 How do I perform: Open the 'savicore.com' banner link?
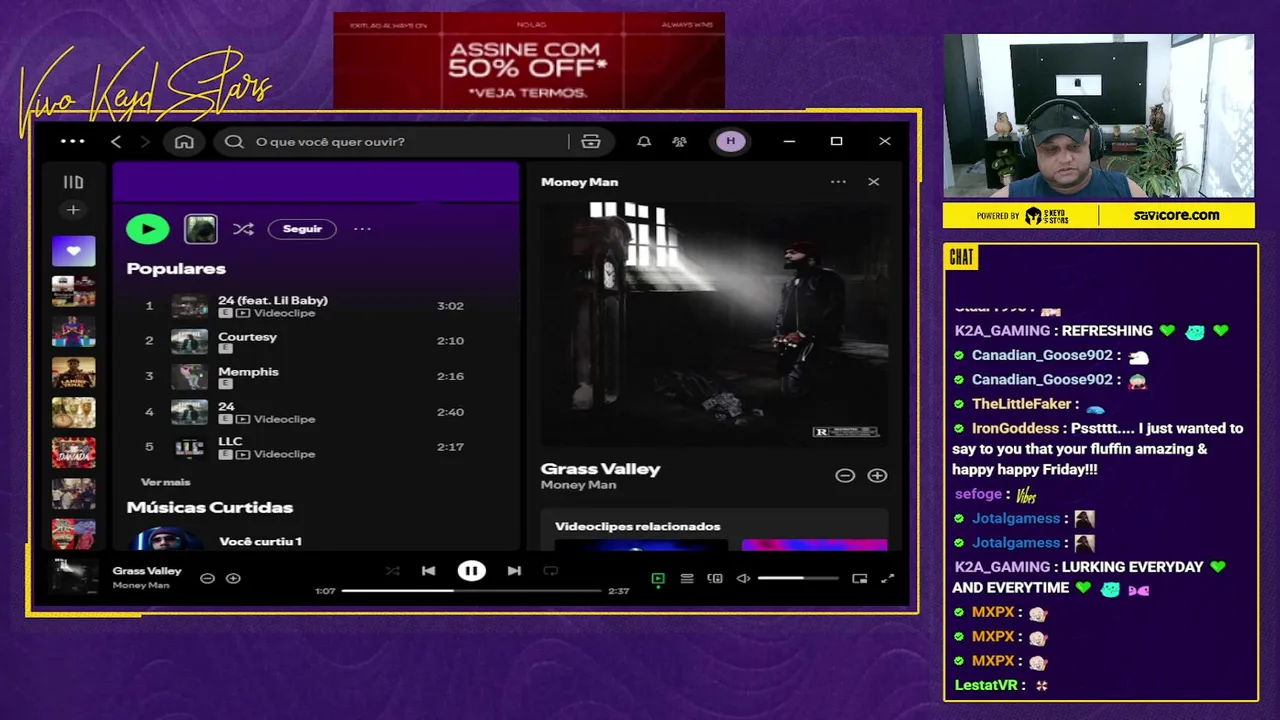(1176, 215)
